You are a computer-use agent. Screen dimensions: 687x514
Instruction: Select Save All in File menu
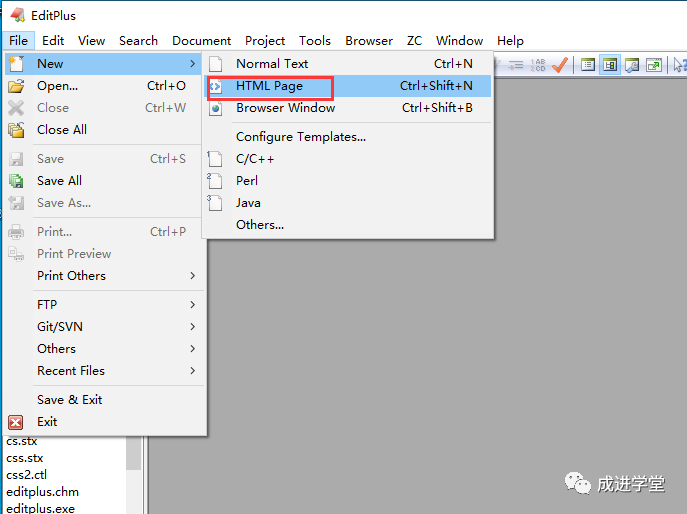(103, 181)
